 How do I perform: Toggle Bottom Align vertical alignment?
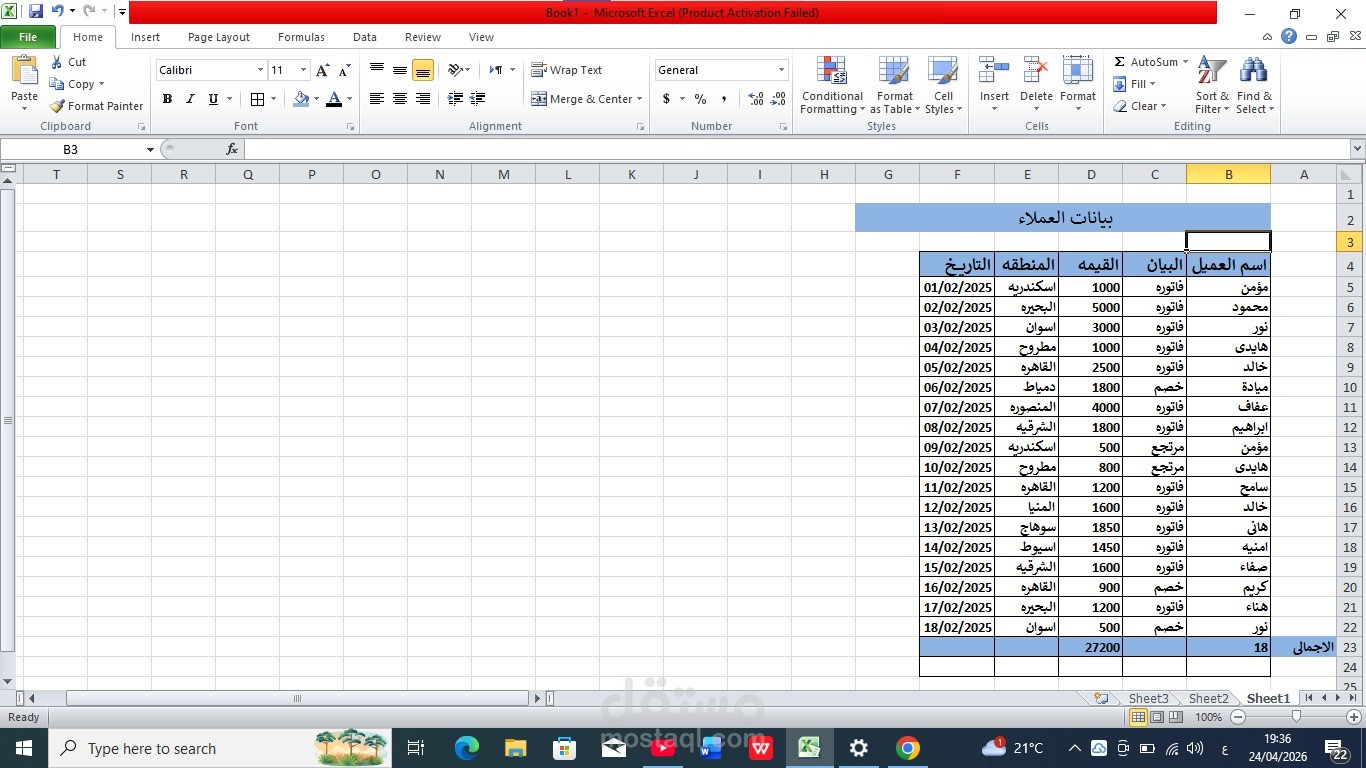pos(422,70)
